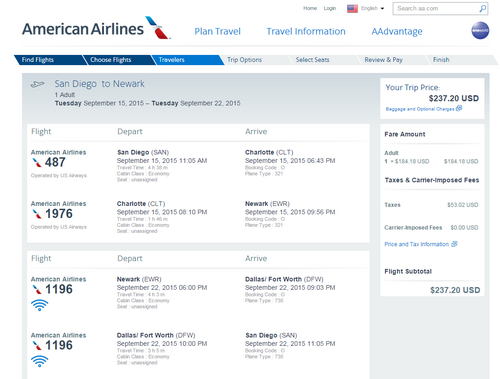Select the Review & Pay step

pos(393,60)
